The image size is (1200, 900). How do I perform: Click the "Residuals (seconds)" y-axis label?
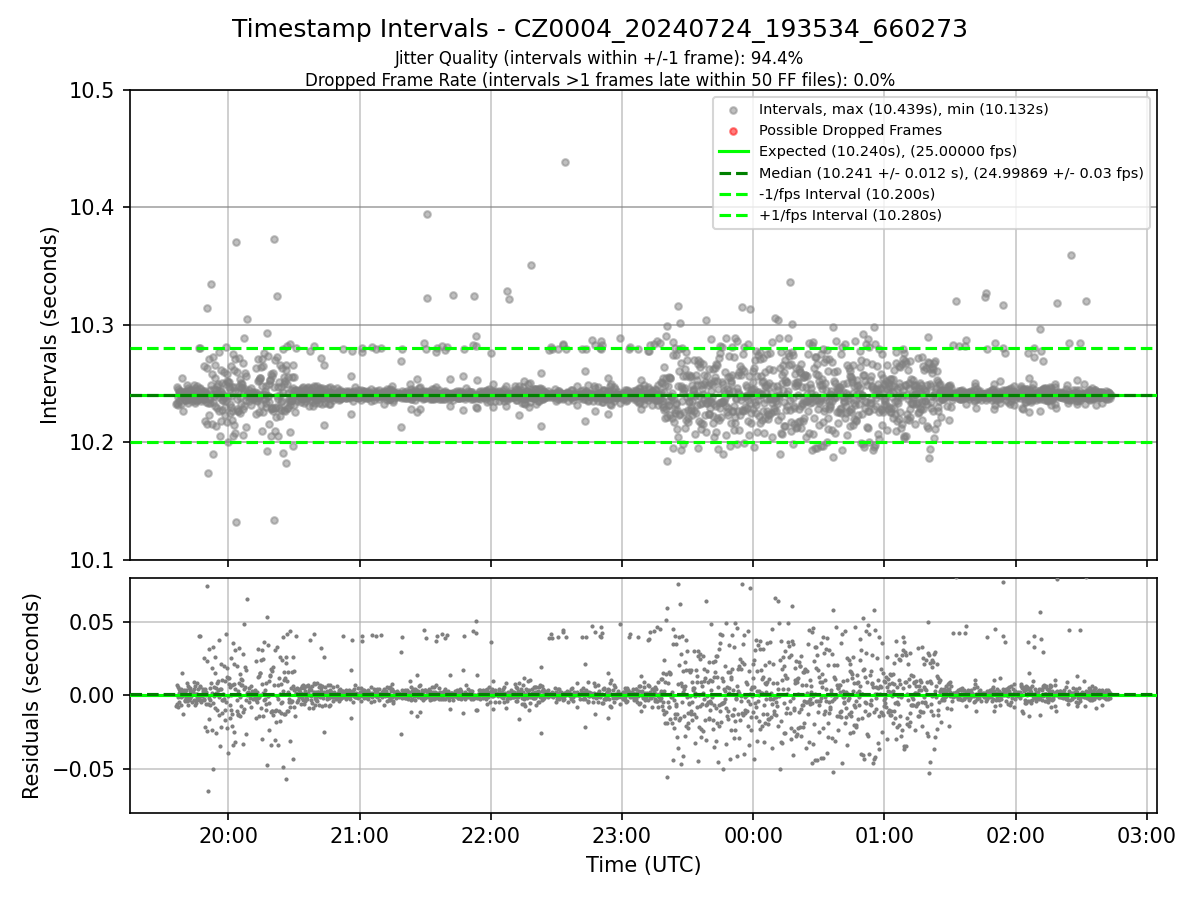(31, 696)
